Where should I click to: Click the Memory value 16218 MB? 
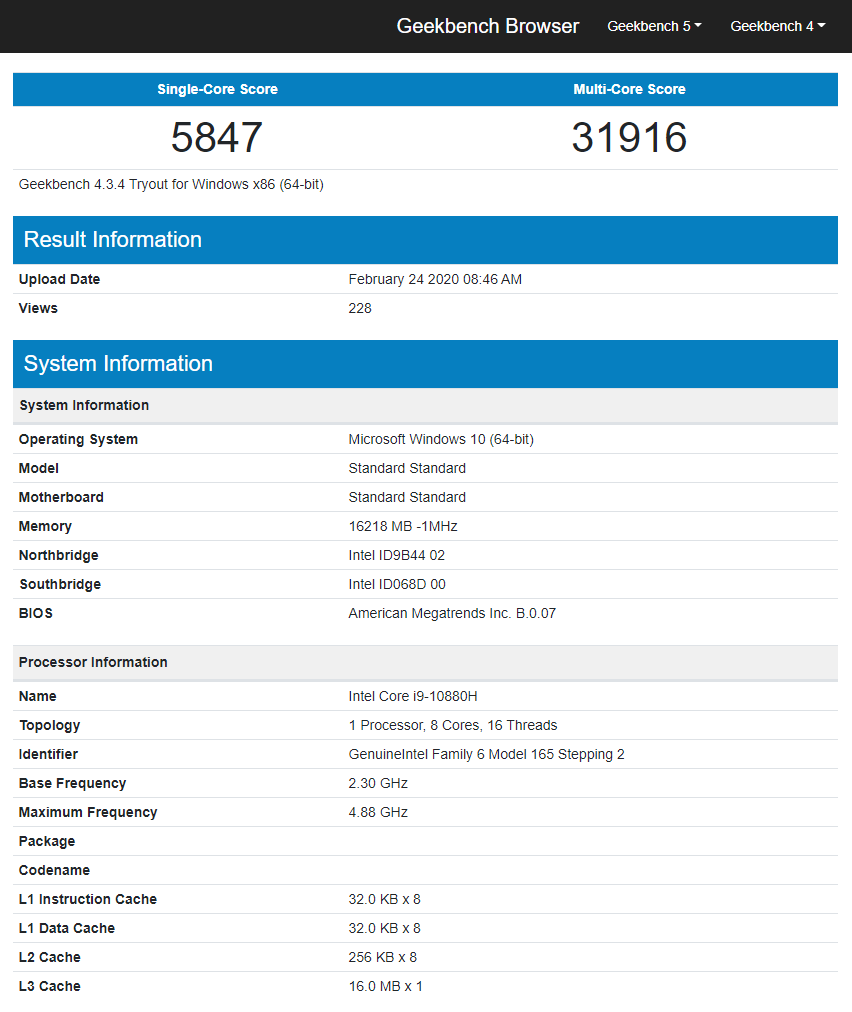(403, 526)
